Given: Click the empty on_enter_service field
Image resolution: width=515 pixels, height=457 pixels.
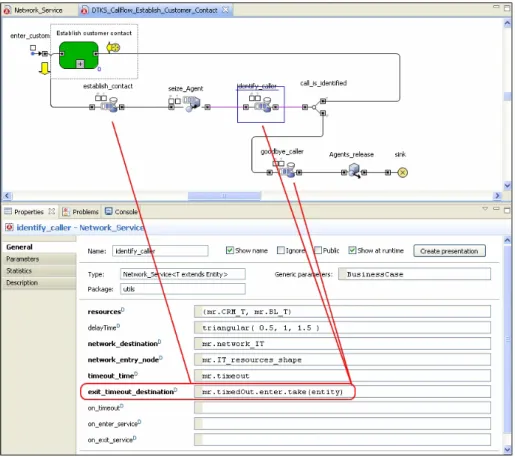Looking at the screenshot, I should tap(342, 424).
